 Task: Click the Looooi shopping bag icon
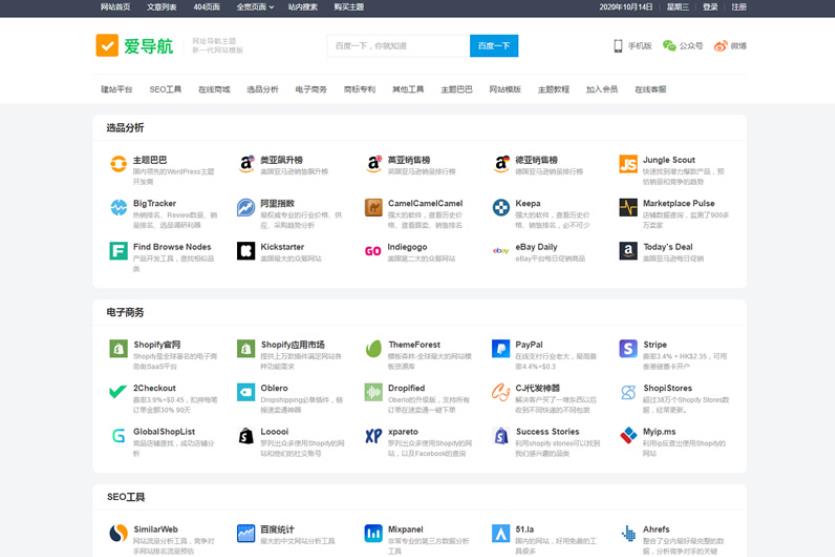[x=246, y=436]
